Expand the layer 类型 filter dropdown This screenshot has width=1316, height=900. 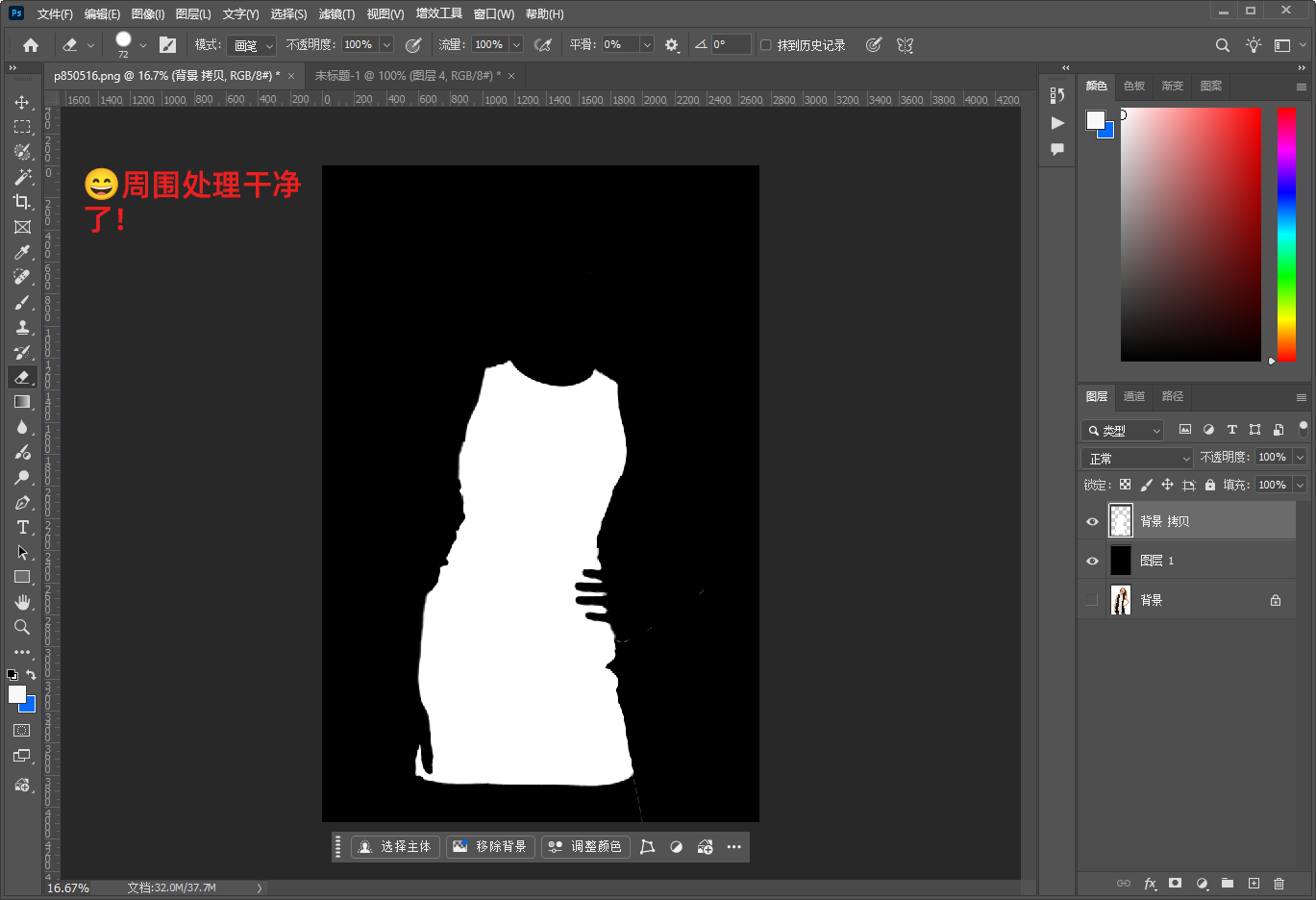point(1123,430)
